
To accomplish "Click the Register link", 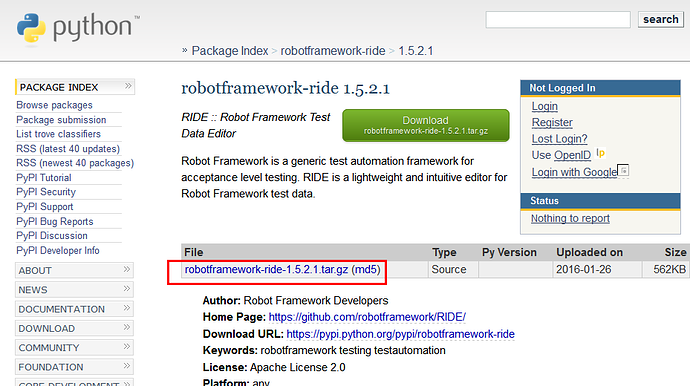I will point(552,122).
